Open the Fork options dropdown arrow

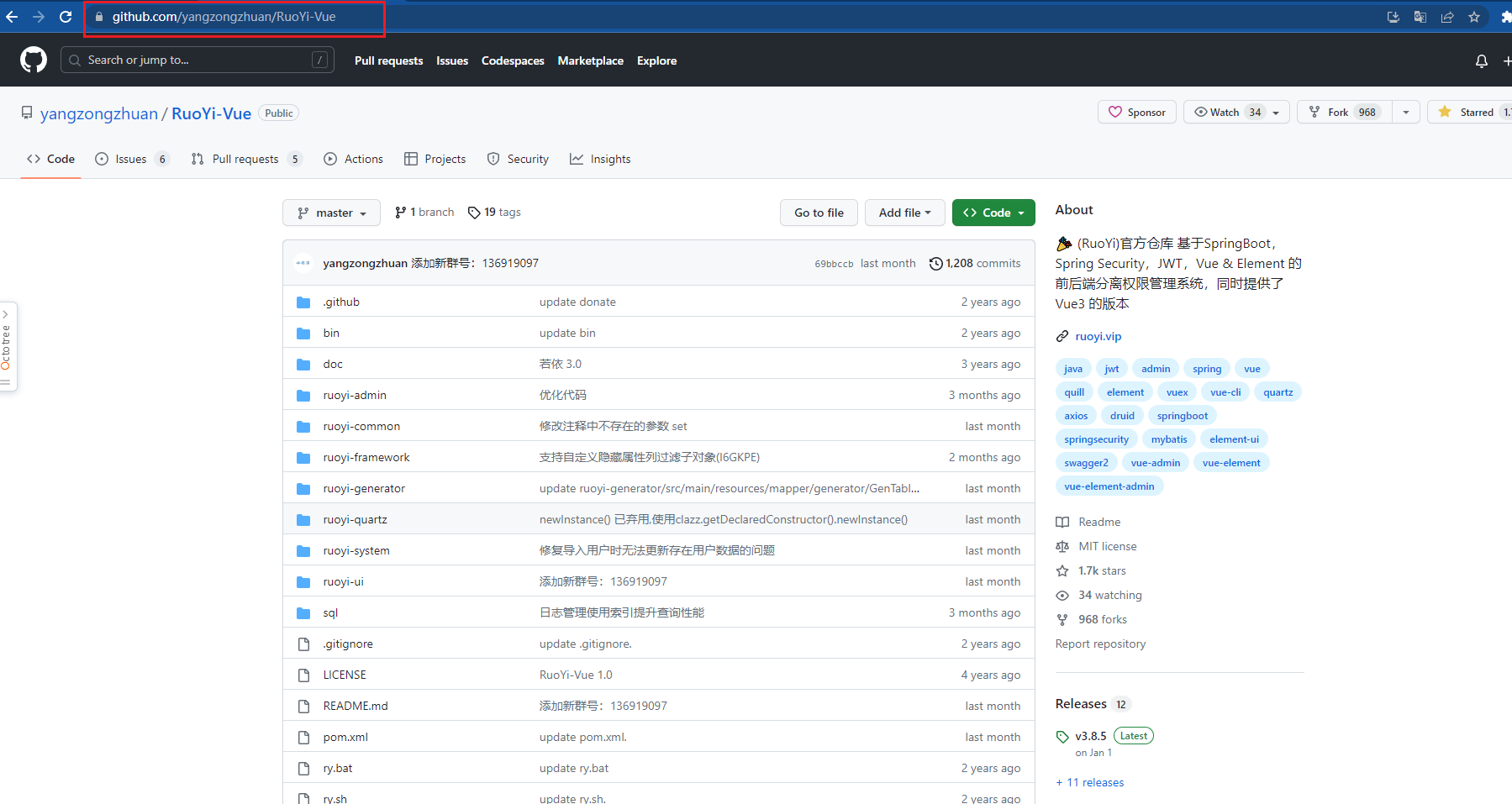pyautogui.click(x=1406, y=113)
